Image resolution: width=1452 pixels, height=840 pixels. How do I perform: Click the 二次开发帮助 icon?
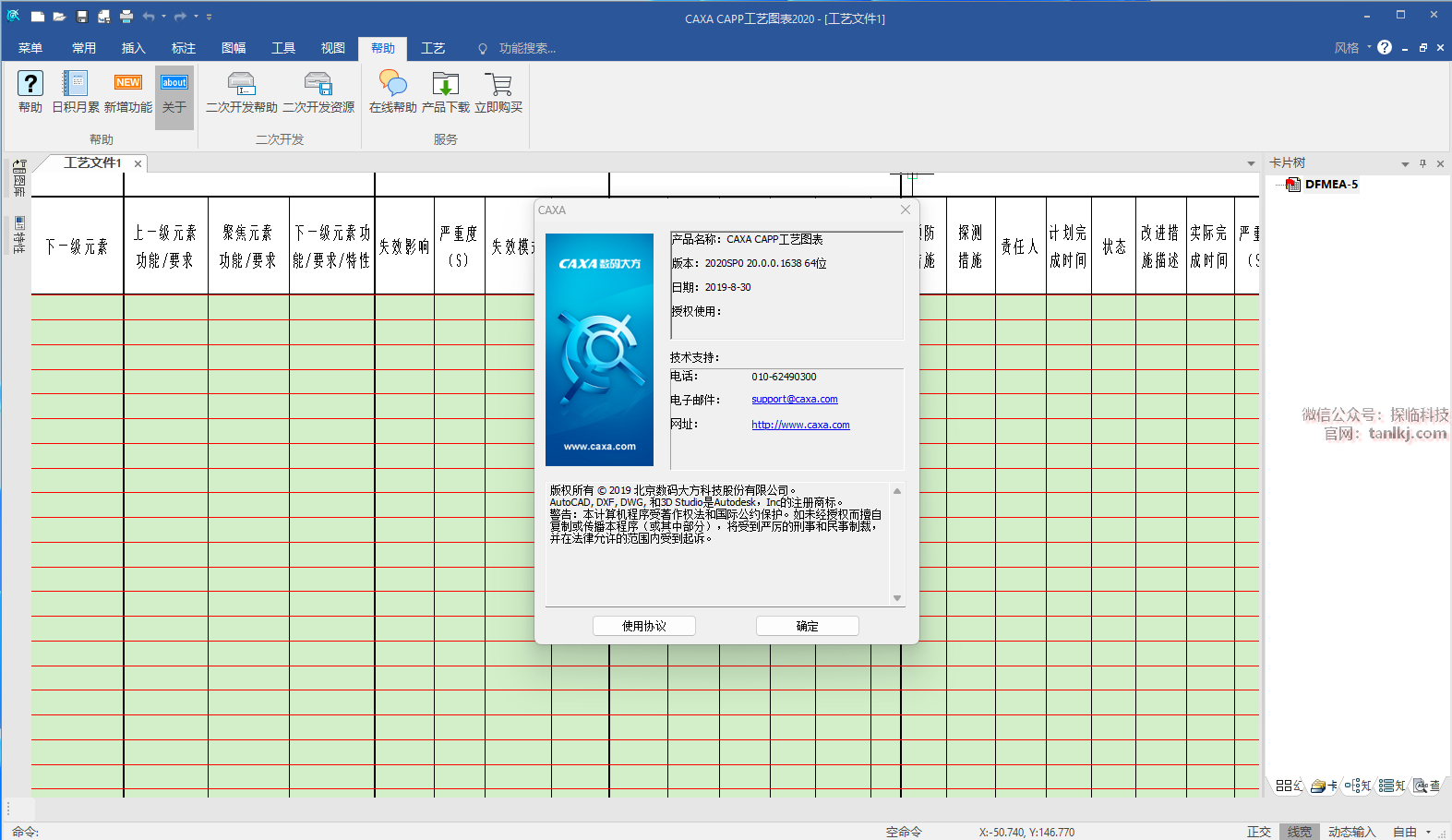(241, 84)
